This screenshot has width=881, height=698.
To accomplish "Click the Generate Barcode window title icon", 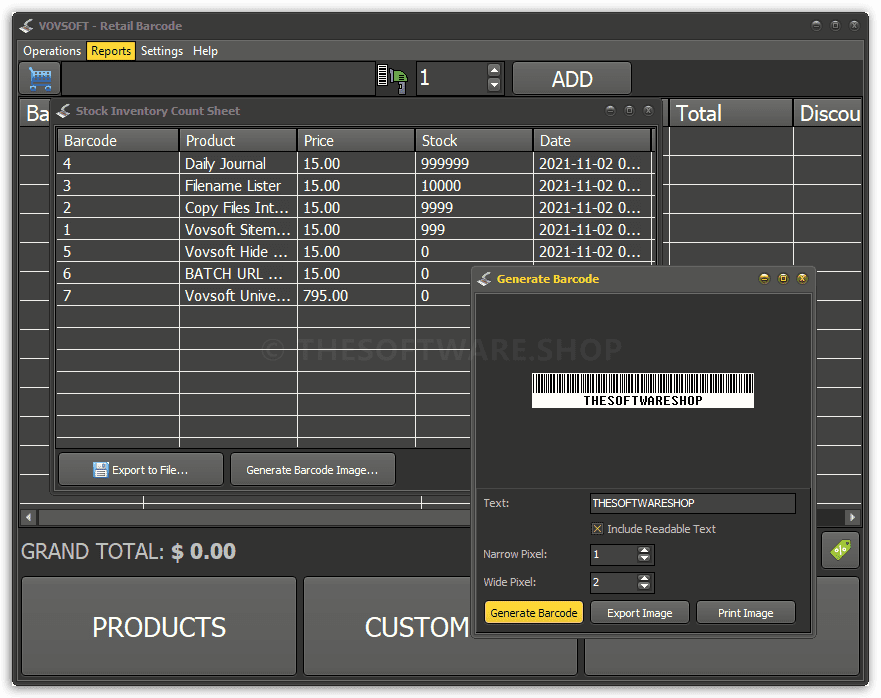I will pyautogui.click(x=484, y=279).
